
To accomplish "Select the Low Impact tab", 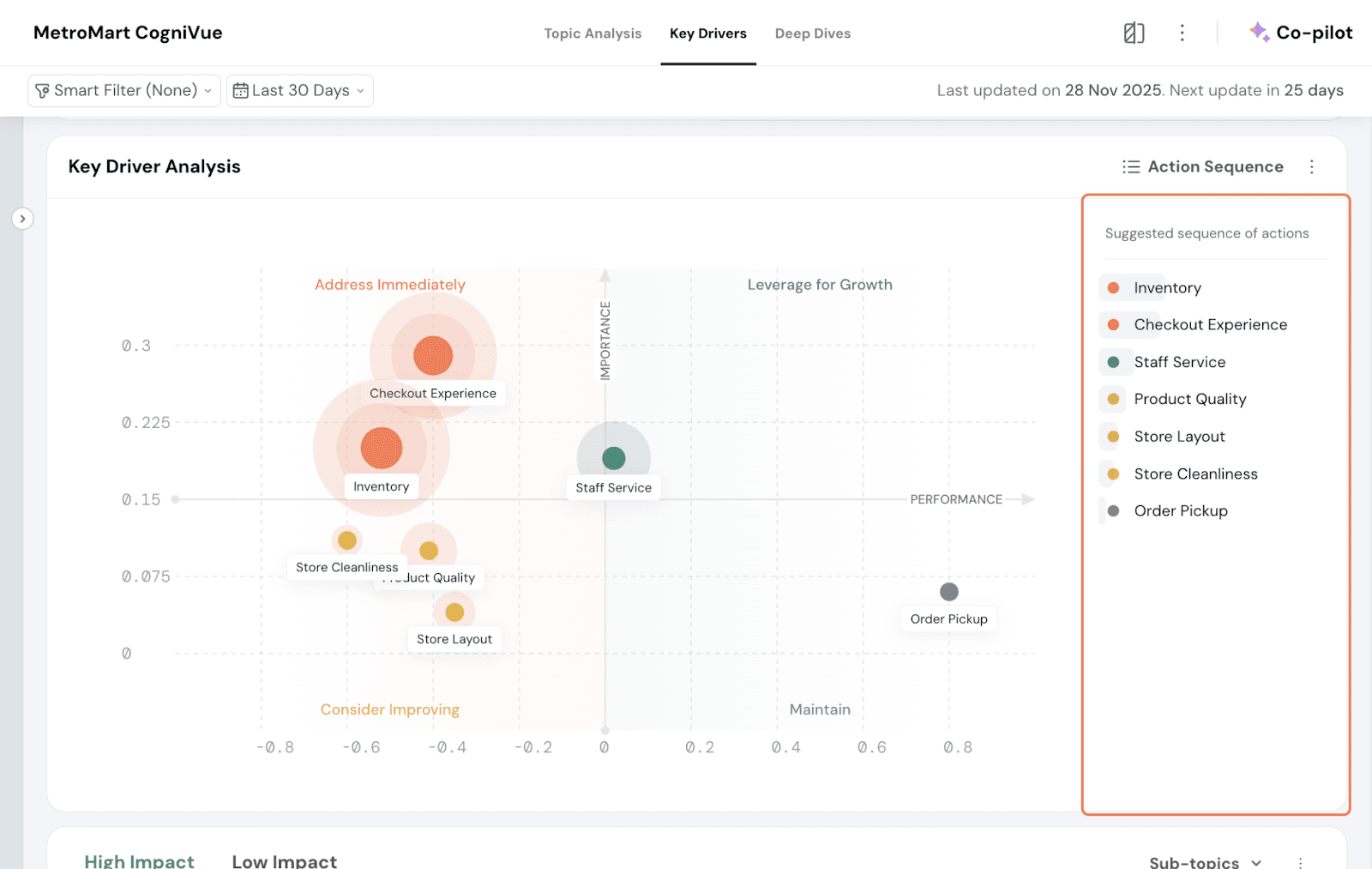I will click(284, 860).
